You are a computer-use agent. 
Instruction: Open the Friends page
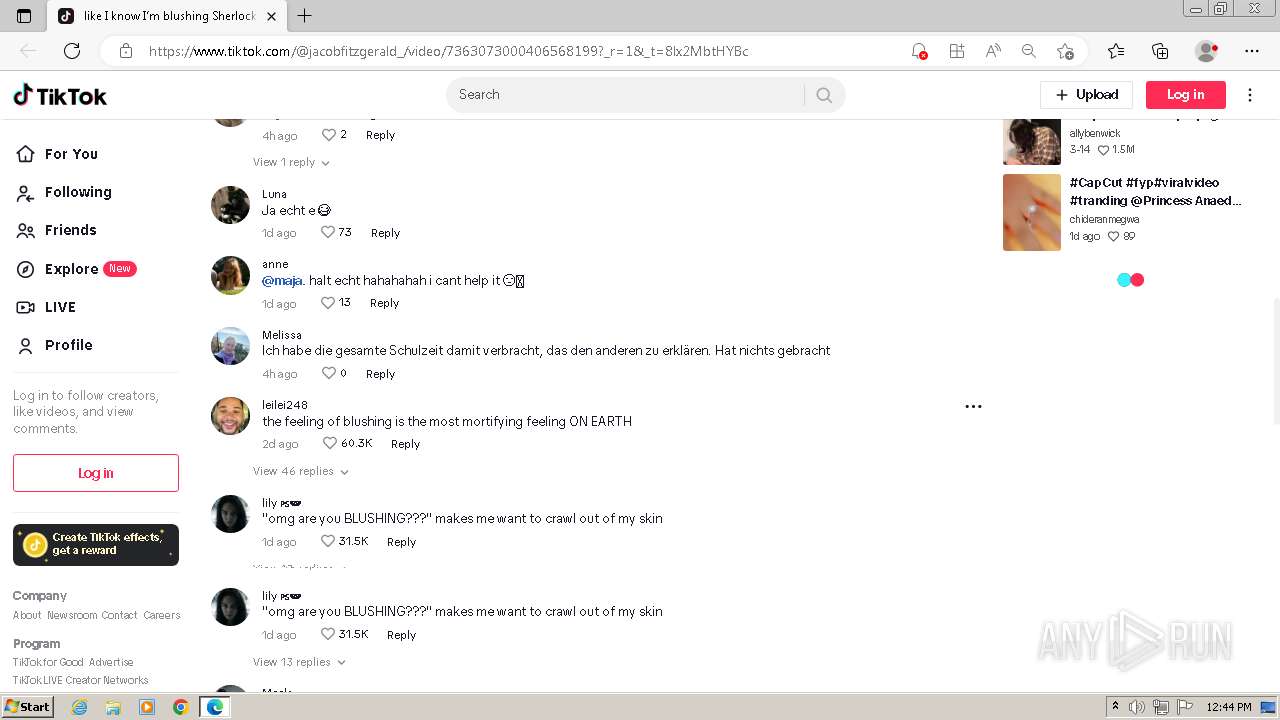tap(57, 230)
